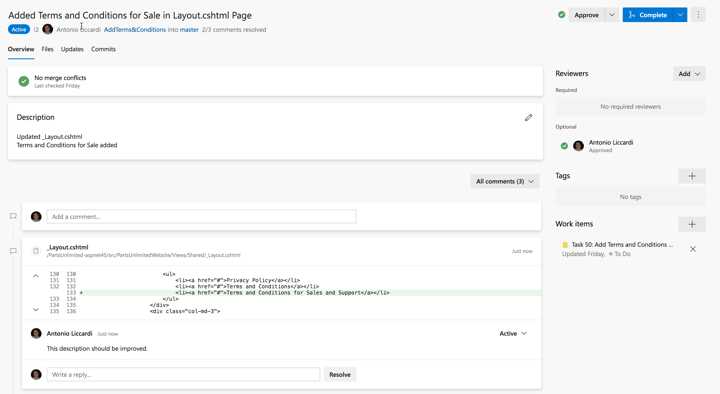
Task: Open the Active comment status dropdown
Action: tap(513, 333)
